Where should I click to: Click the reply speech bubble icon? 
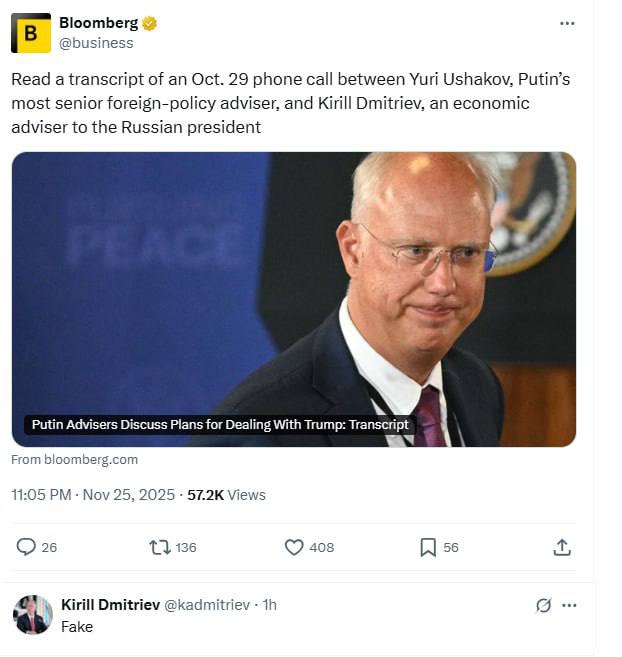pyautogui.click(x=27, y=547)
